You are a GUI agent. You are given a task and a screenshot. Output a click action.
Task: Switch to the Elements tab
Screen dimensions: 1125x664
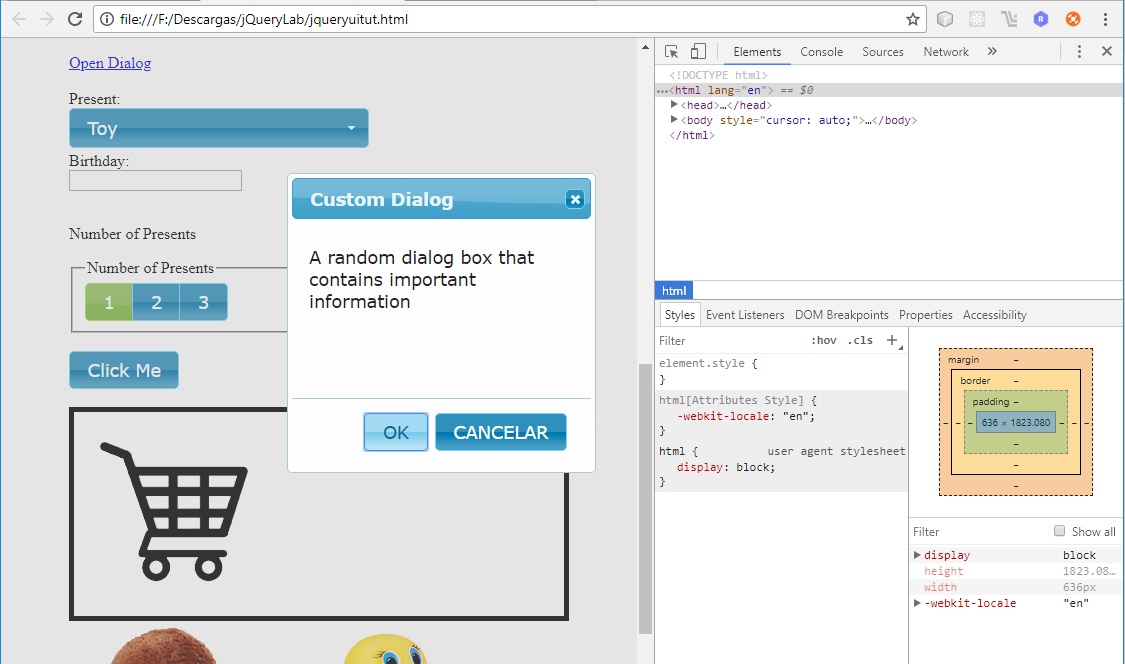click(x=757, y=52)
